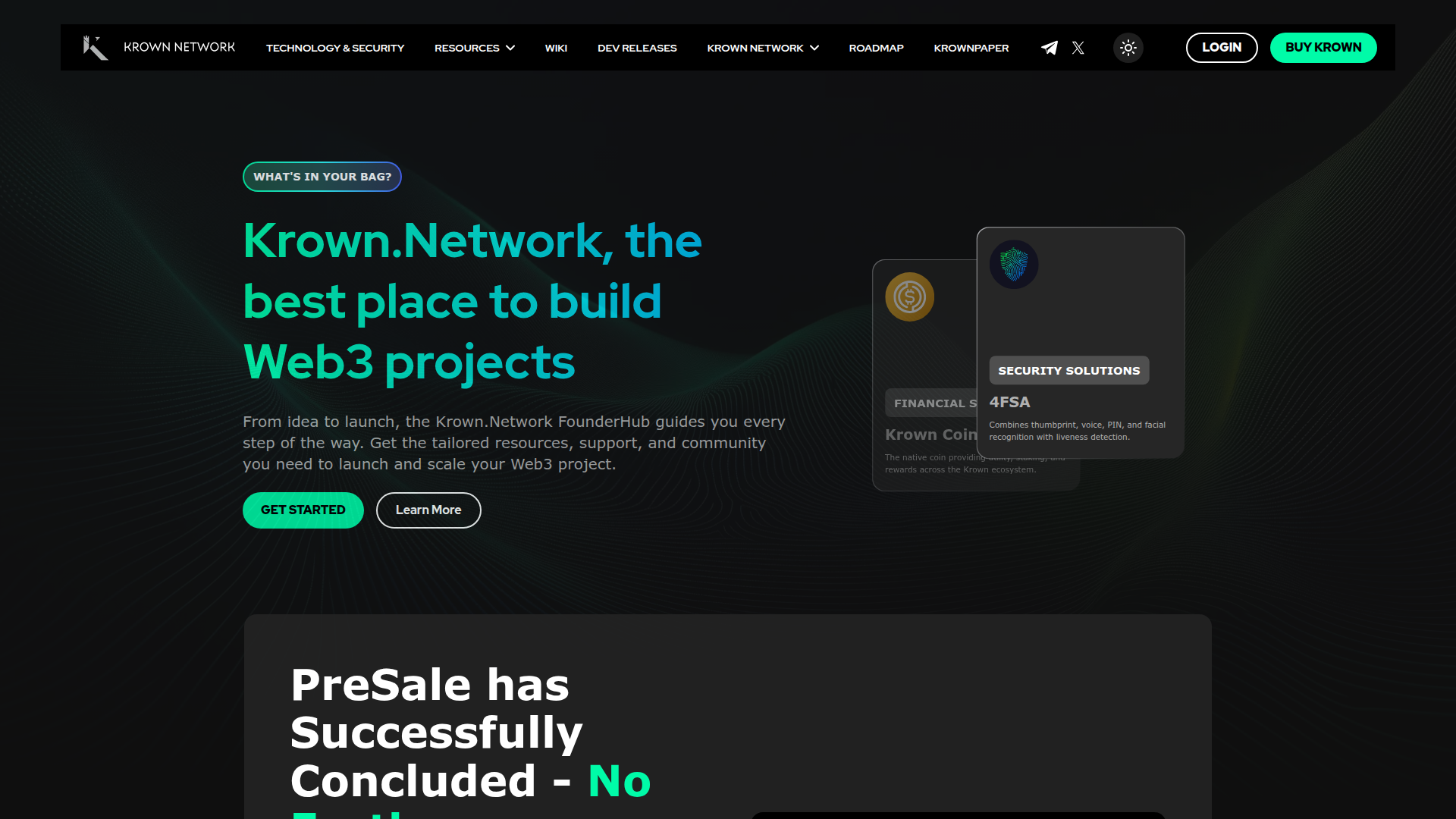1456x819 pixels.
Task: Open Dev Releases in navigation
Action: coord(637,48)
